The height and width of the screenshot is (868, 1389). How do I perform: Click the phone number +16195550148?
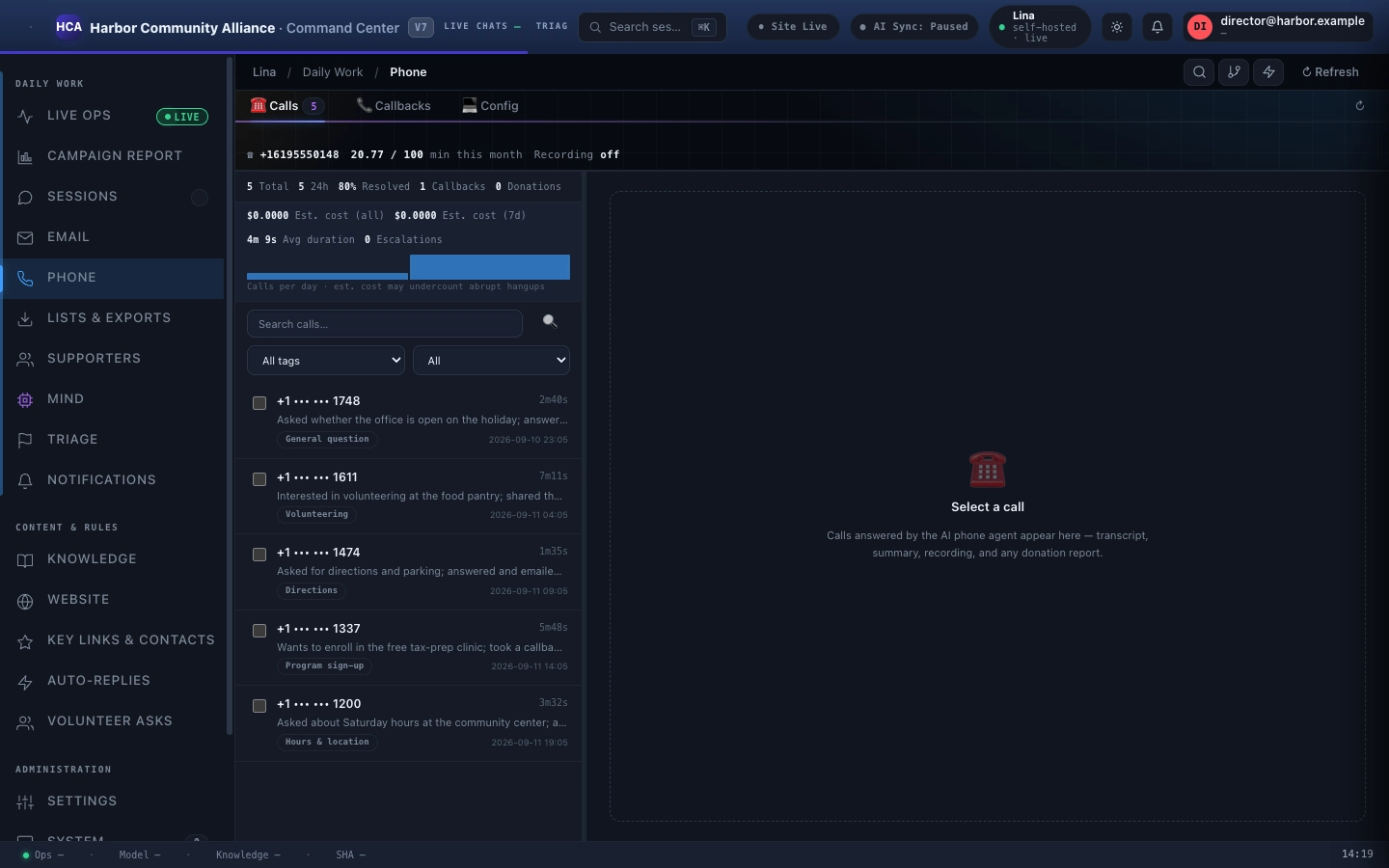click(x=299, y=154)
